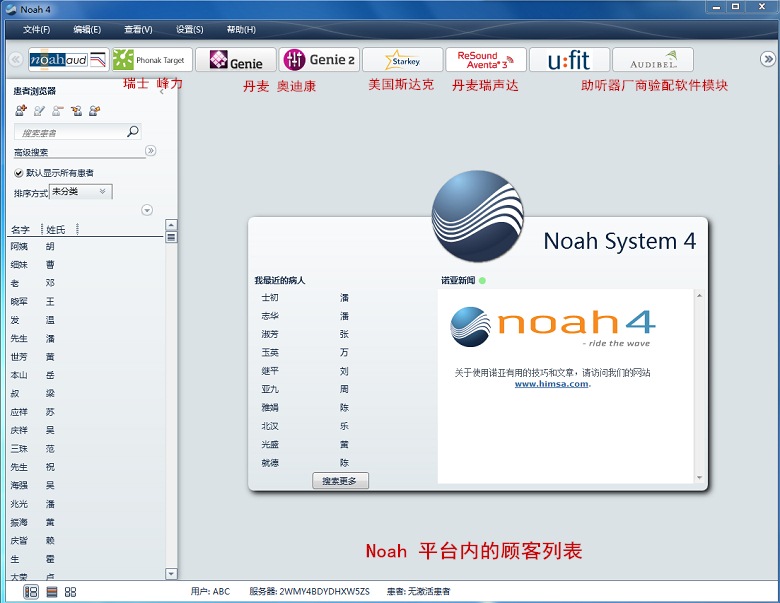
Task: Click the add new patient icon
Action: (21, 110)
